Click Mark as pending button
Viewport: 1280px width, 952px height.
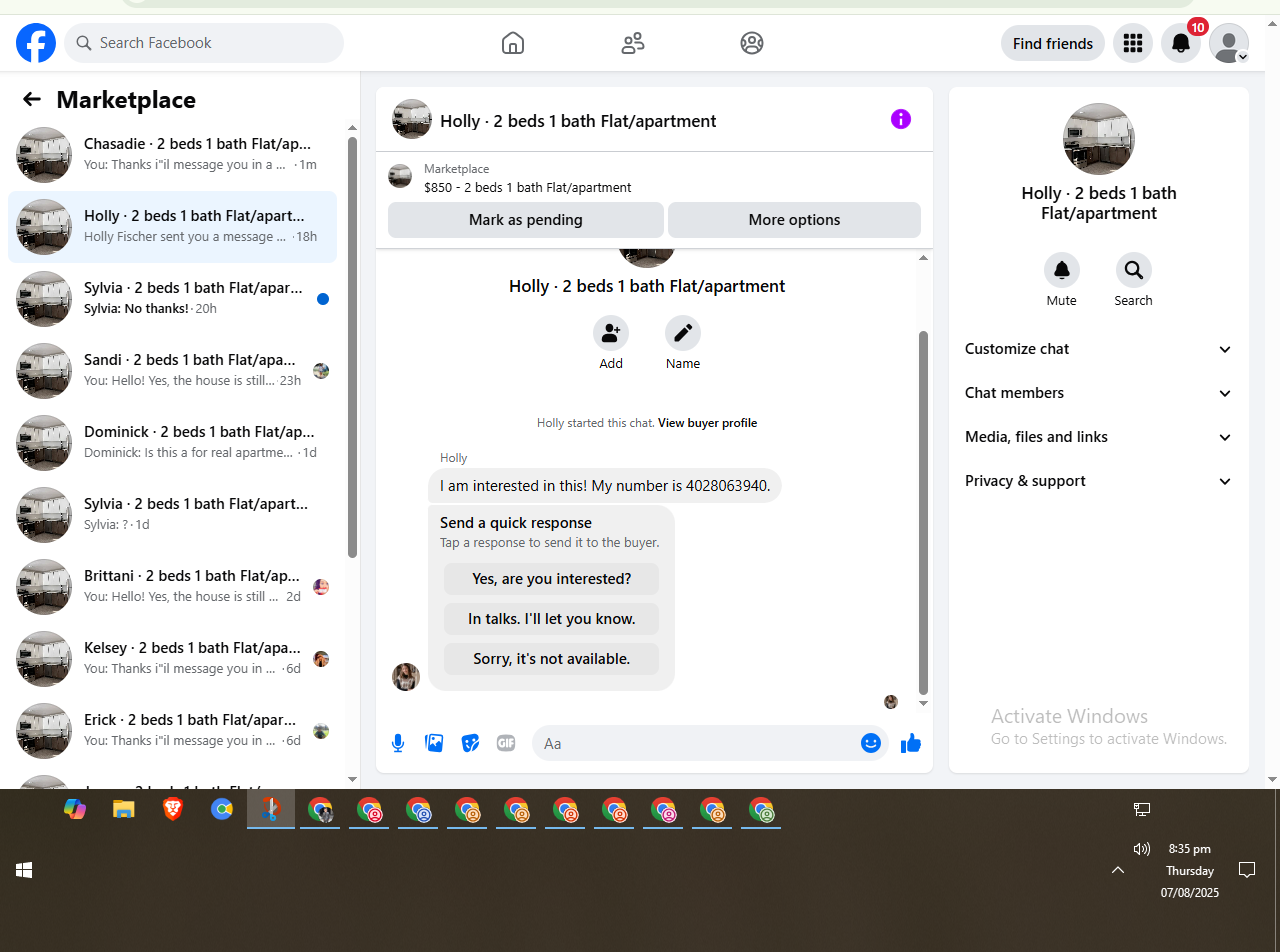[x=526, y=220]
